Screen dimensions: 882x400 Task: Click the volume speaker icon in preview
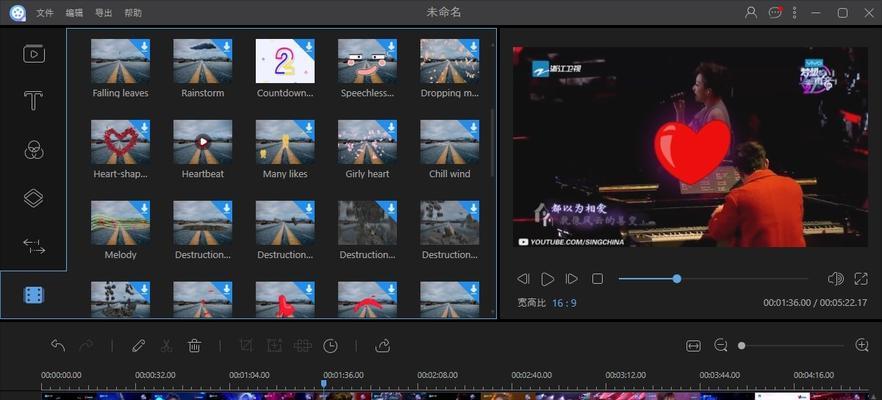point(836,278)
